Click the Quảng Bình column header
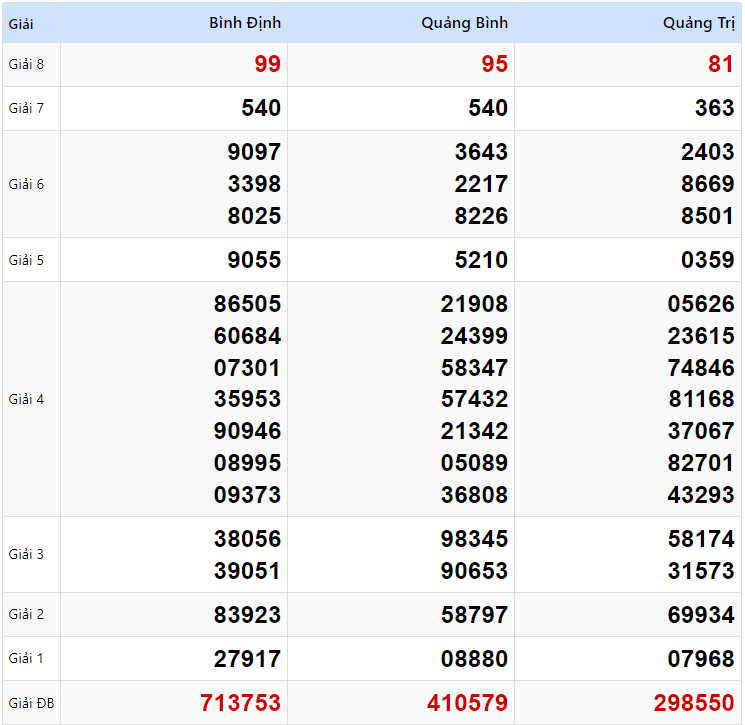 (x=464, y=22)
